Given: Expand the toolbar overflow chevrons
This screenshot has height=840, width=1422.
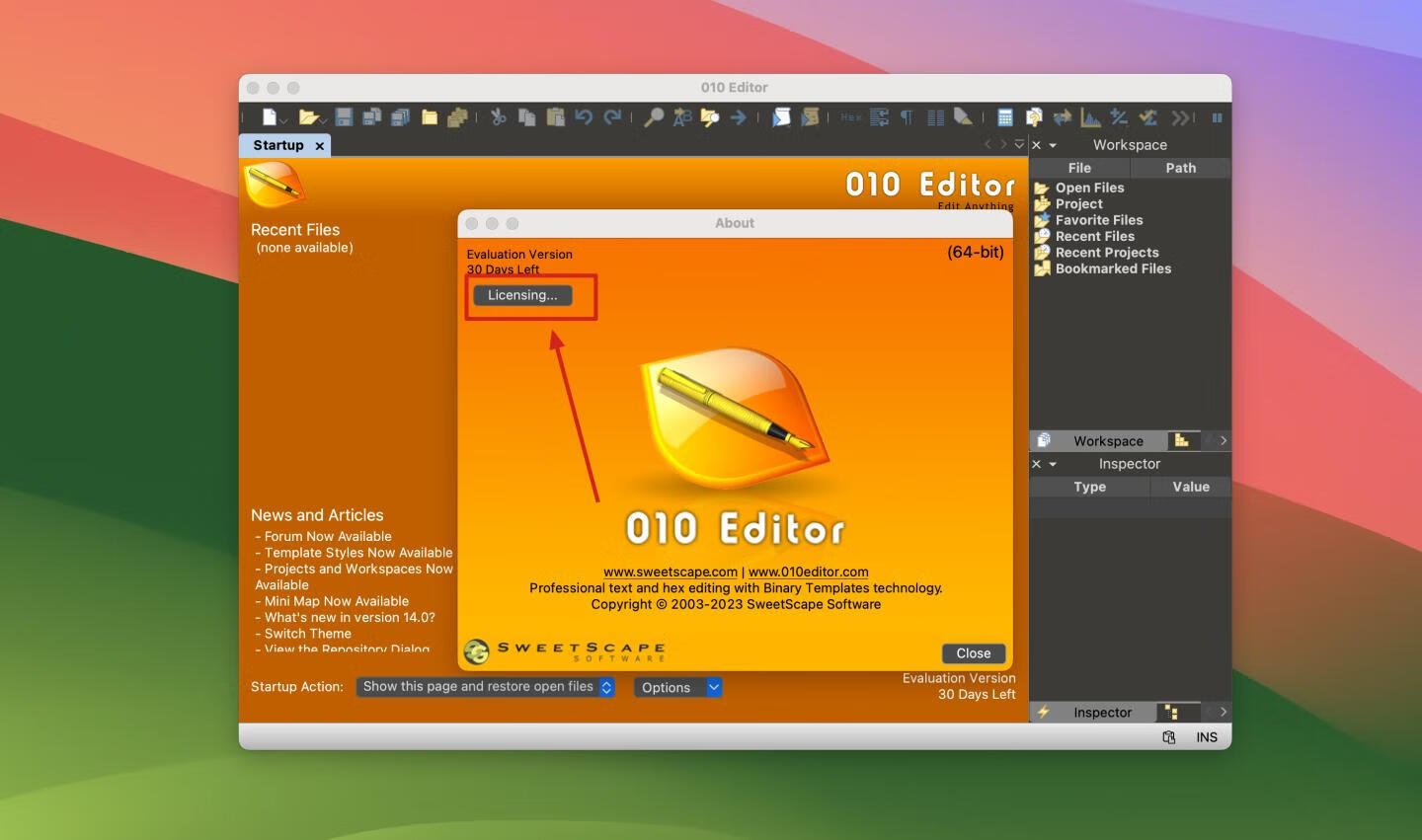Looking at the screenshot, I should coord(1179,117).
